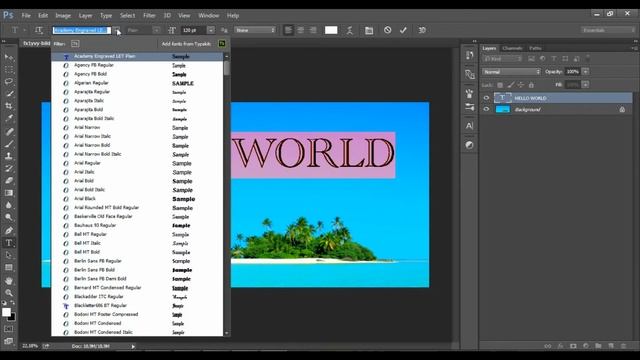The image size is (640, 360).
Task: Open the layer filter Kind dropdown
Action: pyautogui.click(x=502, y=59)
